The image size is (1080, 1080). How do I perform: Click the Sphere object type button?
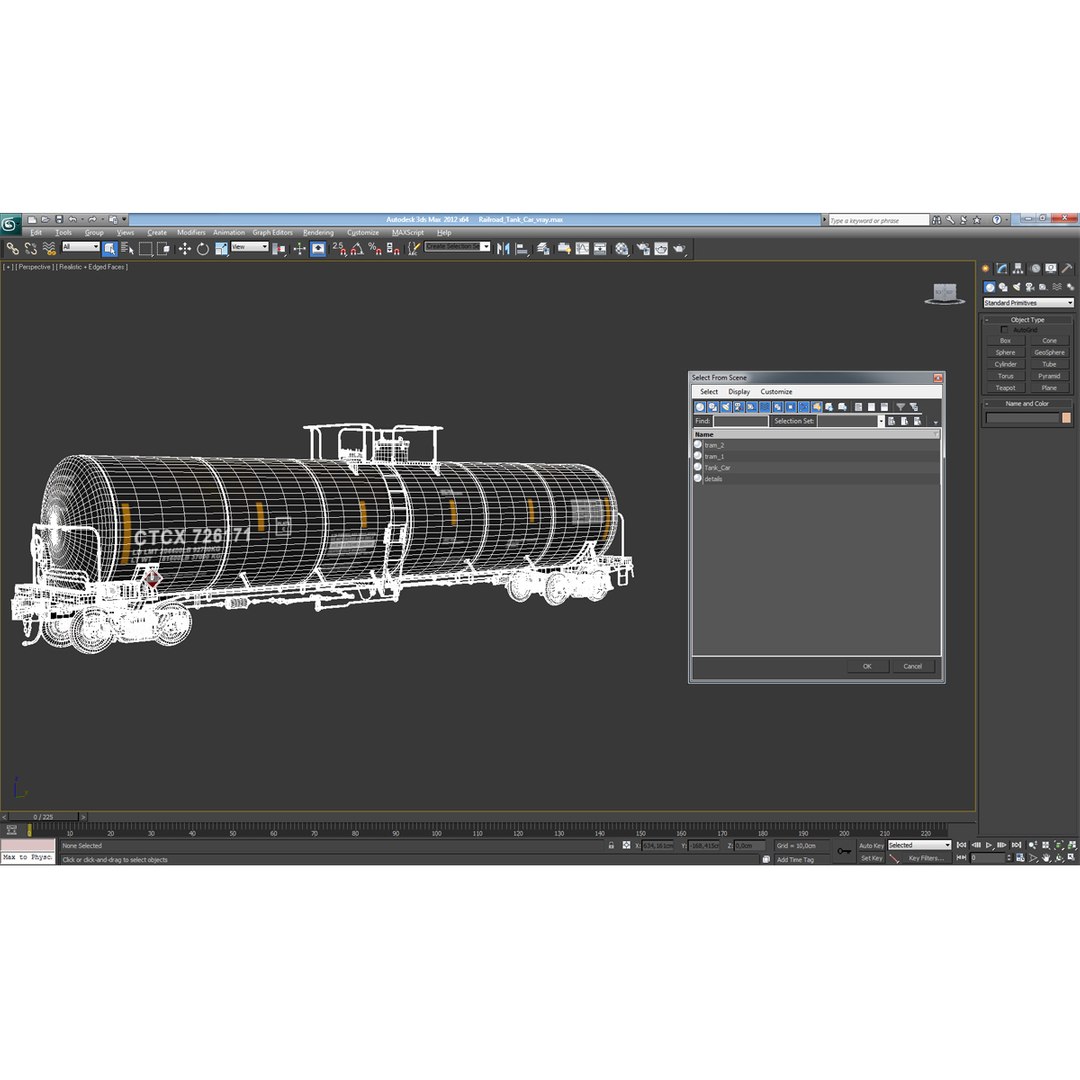(1006, 352)
